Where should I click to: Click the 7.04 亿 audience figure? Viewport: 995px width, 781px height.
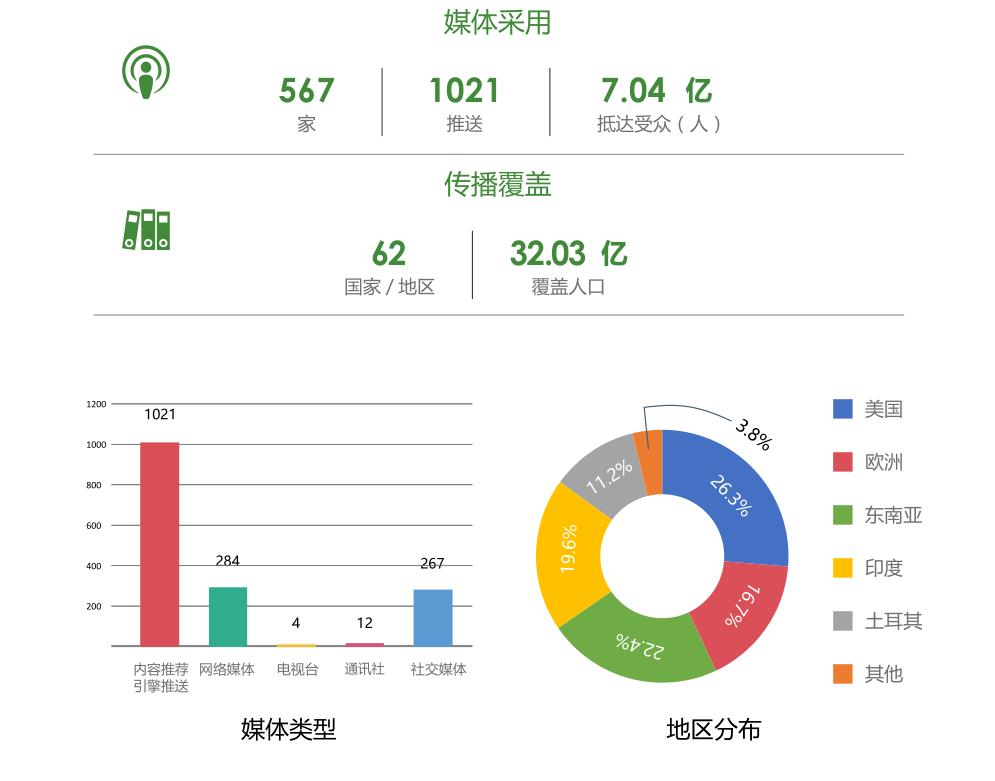tap(657, 90)
